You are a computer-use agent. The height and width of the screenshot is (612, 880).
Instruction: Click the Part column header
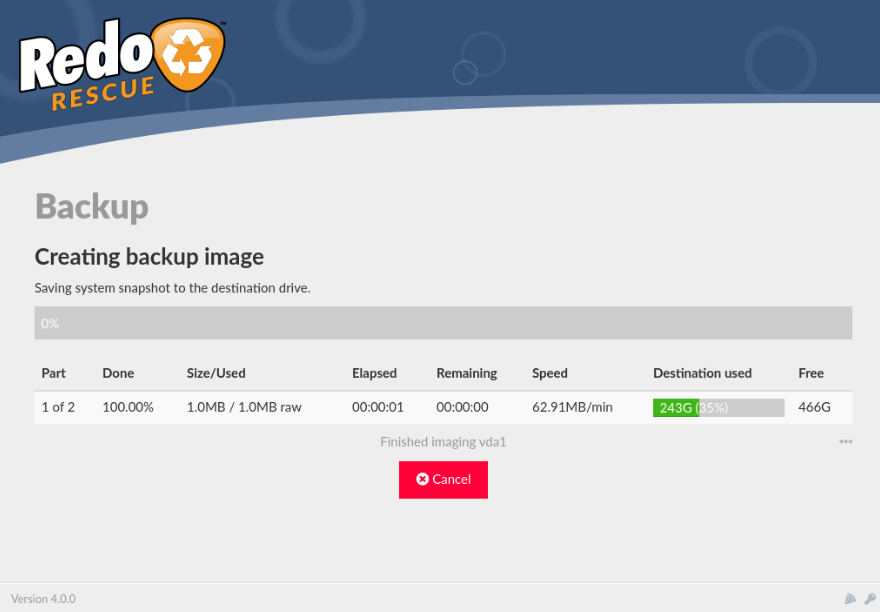[x=53, y=373]
